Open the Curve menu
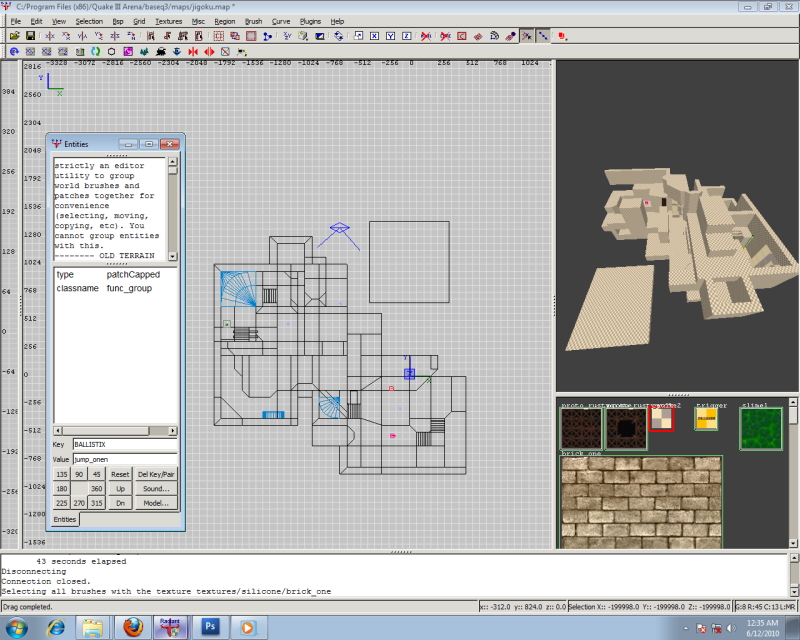The height and width of the screenshot is (640, 800). point(281,21)
